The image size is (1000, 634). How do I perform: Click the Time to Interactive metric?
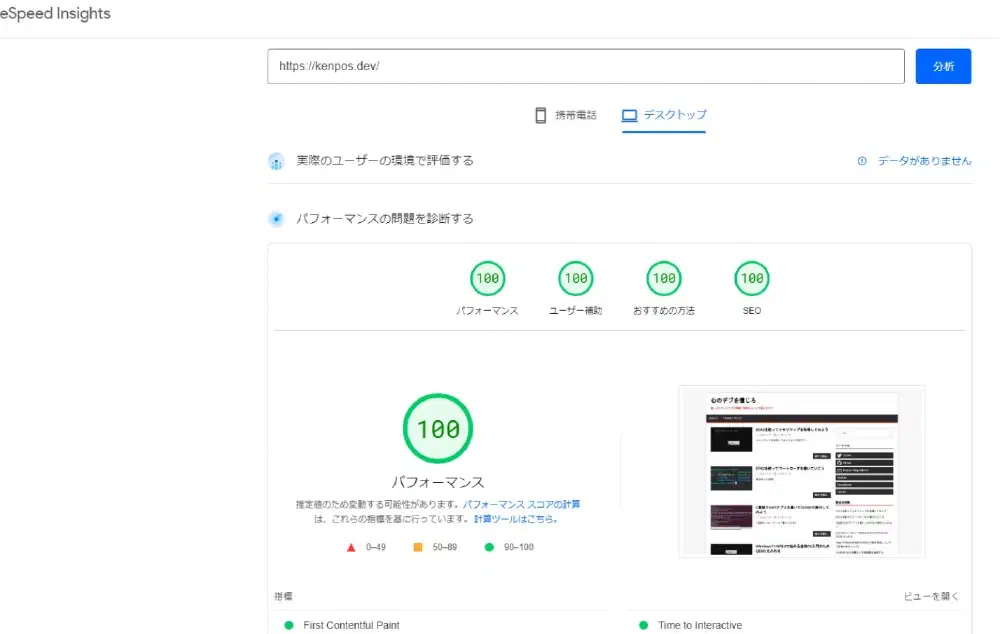tap(700, 625)
